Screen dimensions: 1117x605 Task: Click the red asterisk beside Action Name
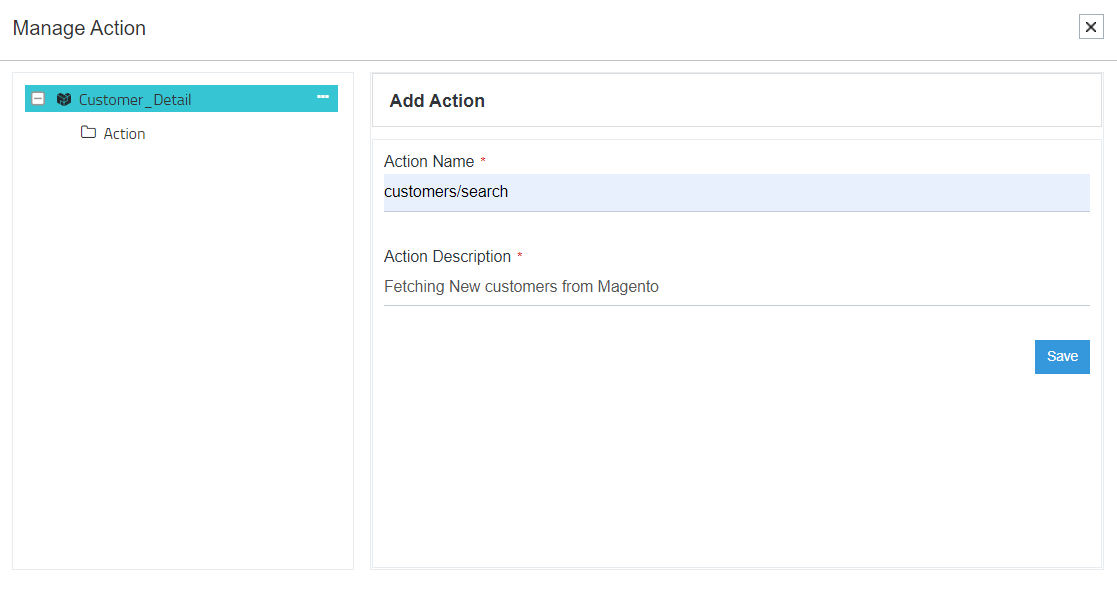coord(483,162)
